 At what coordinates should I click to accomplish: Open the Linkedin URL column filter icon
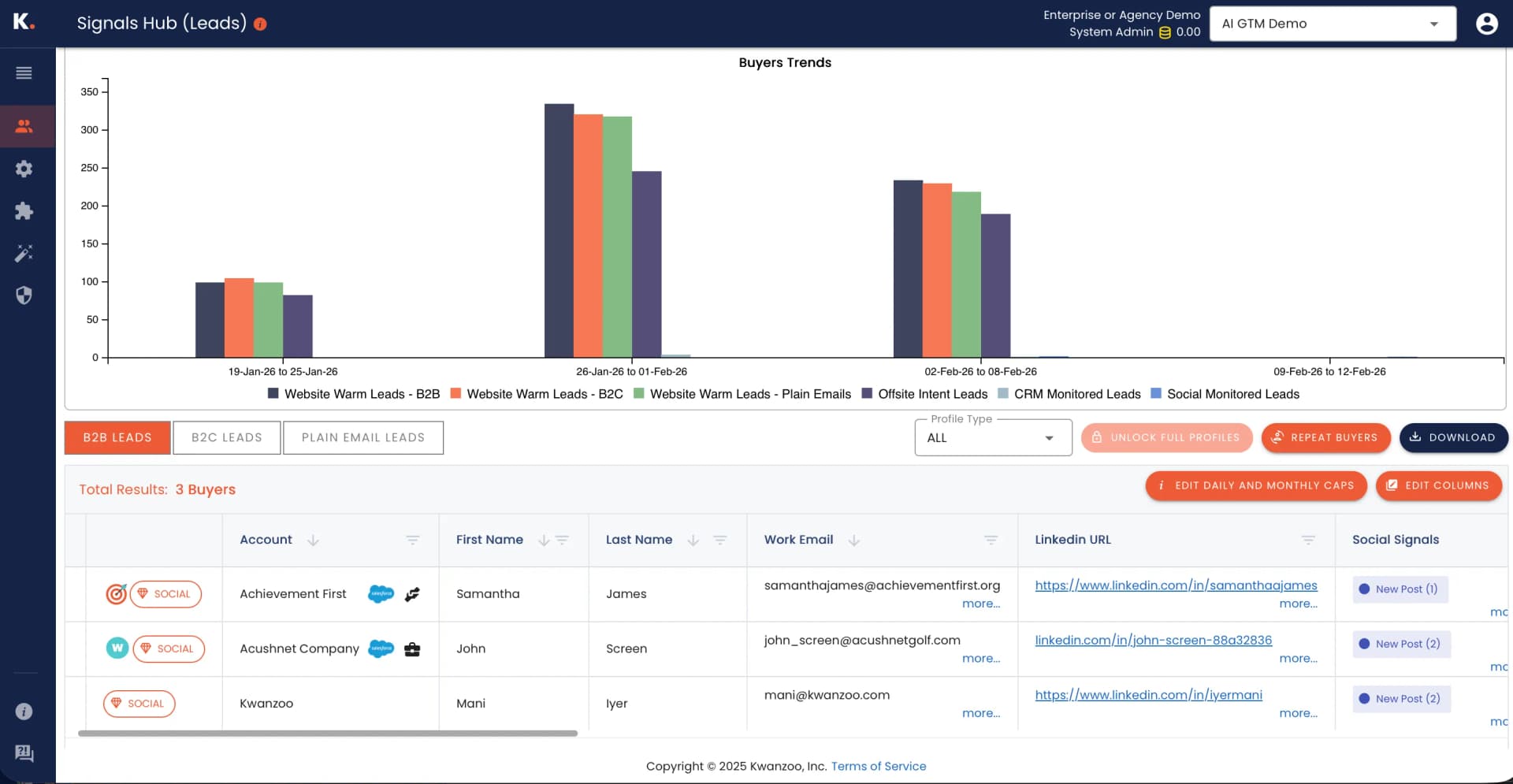point(1309,541)
